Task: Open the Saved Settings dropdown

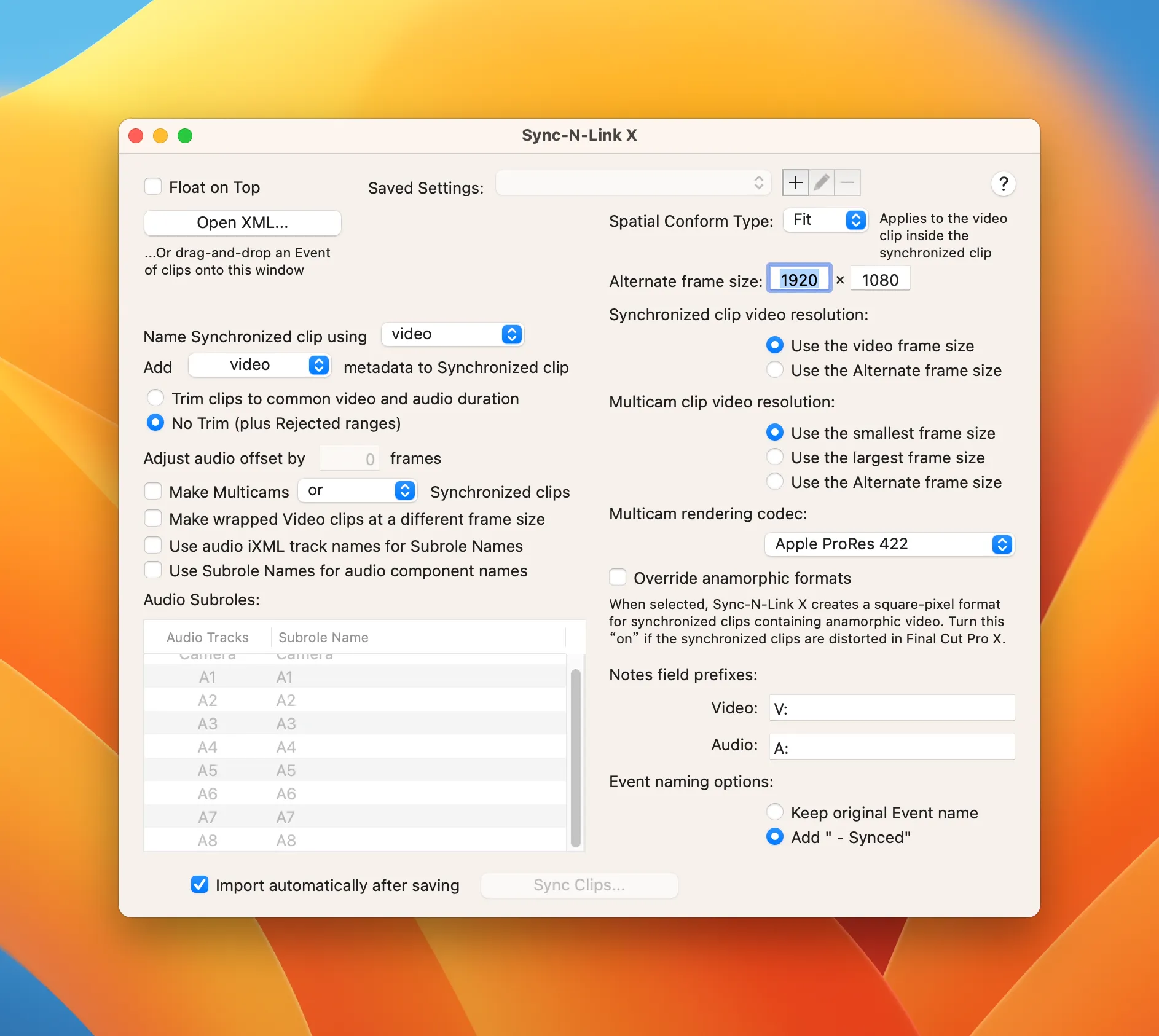Action: pos(632,182)
